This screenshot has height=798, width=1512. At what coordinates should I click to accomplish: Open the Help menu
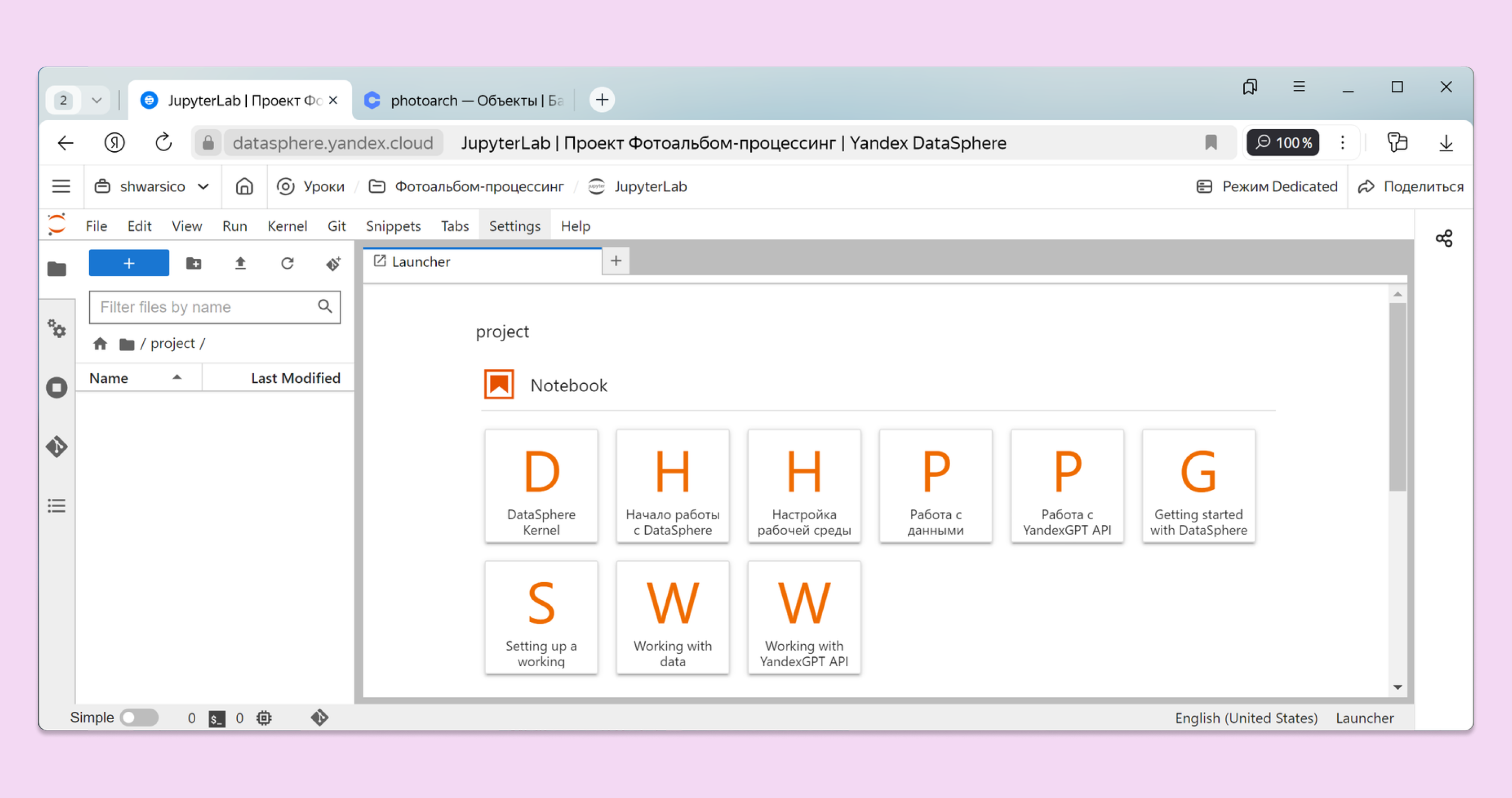[575, 226]
